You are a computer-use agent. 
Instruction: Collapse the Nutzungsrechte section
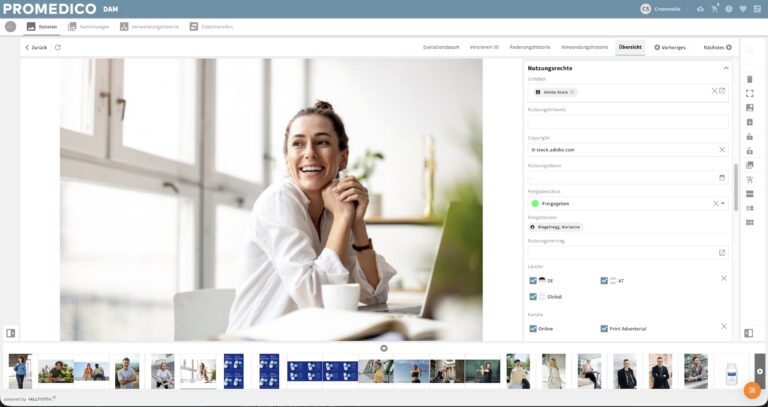726,68
